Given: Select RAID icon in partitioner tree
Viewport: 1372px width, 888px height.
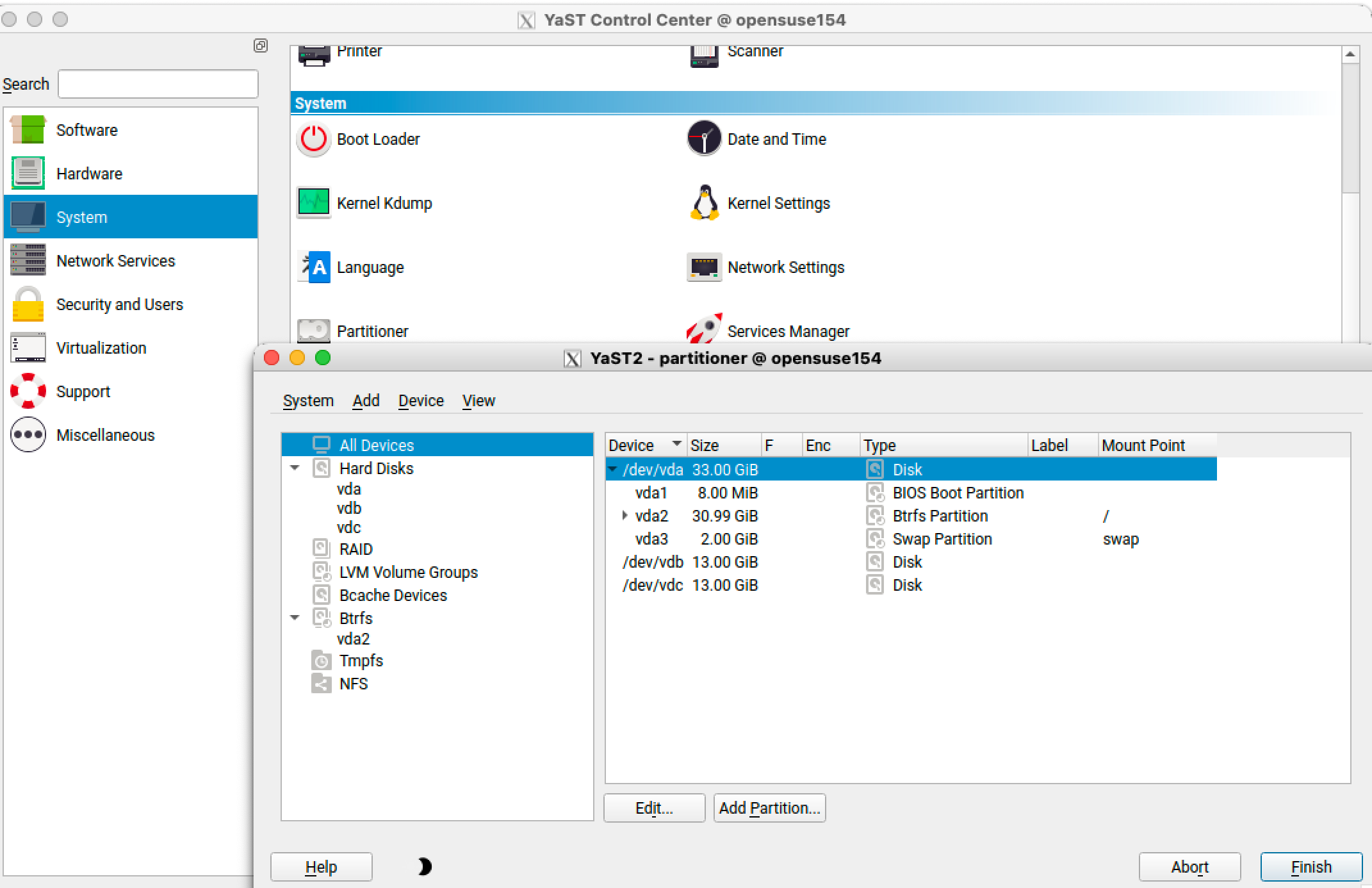Looking at the screenshot, I should [321, 548].
